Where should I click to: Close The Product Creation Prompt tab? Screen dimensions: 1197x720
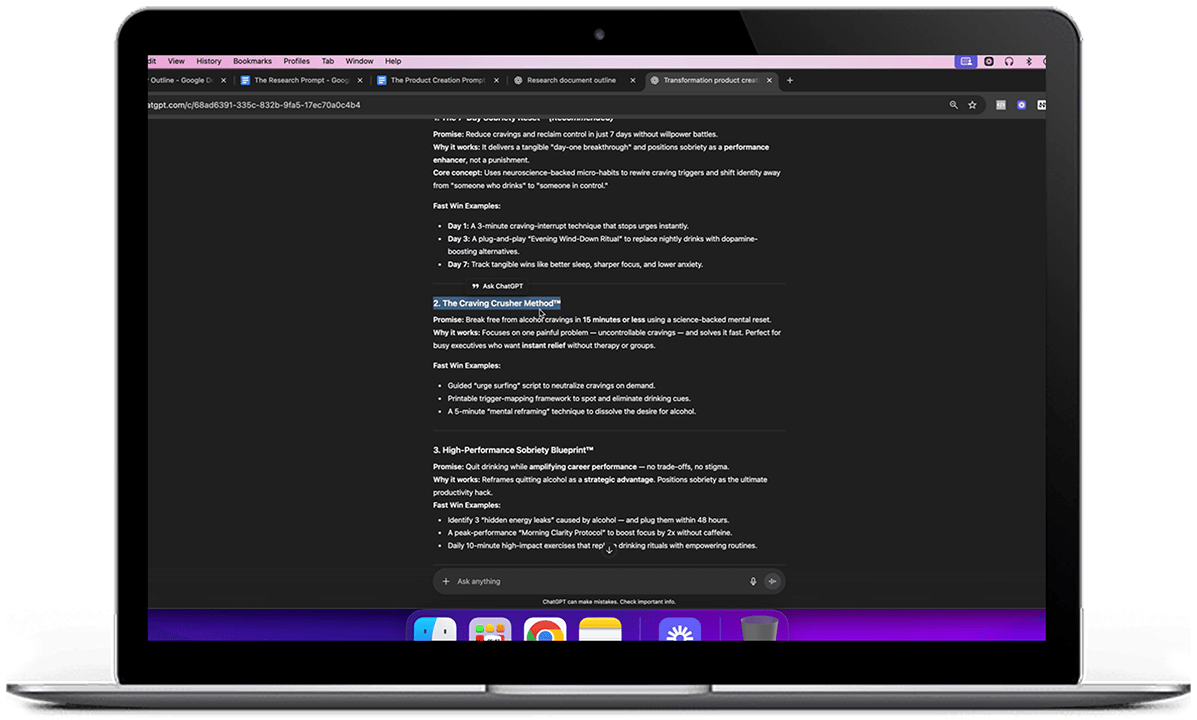pyautogui.click(x=497, y=80)
